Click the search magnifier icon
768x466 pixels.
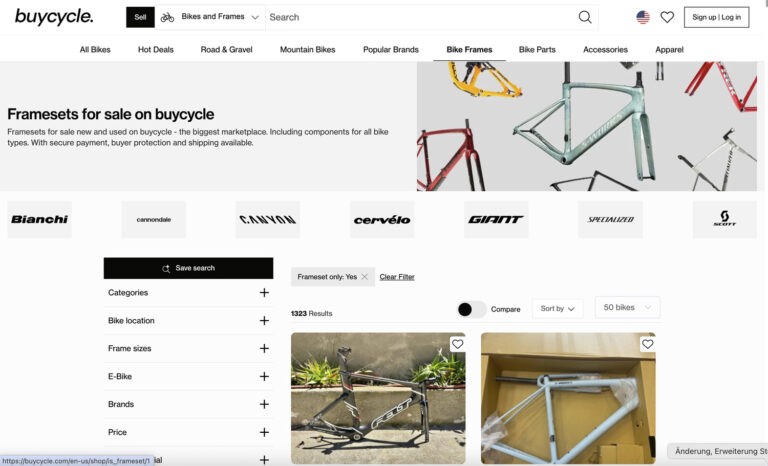tap(585, 17)
